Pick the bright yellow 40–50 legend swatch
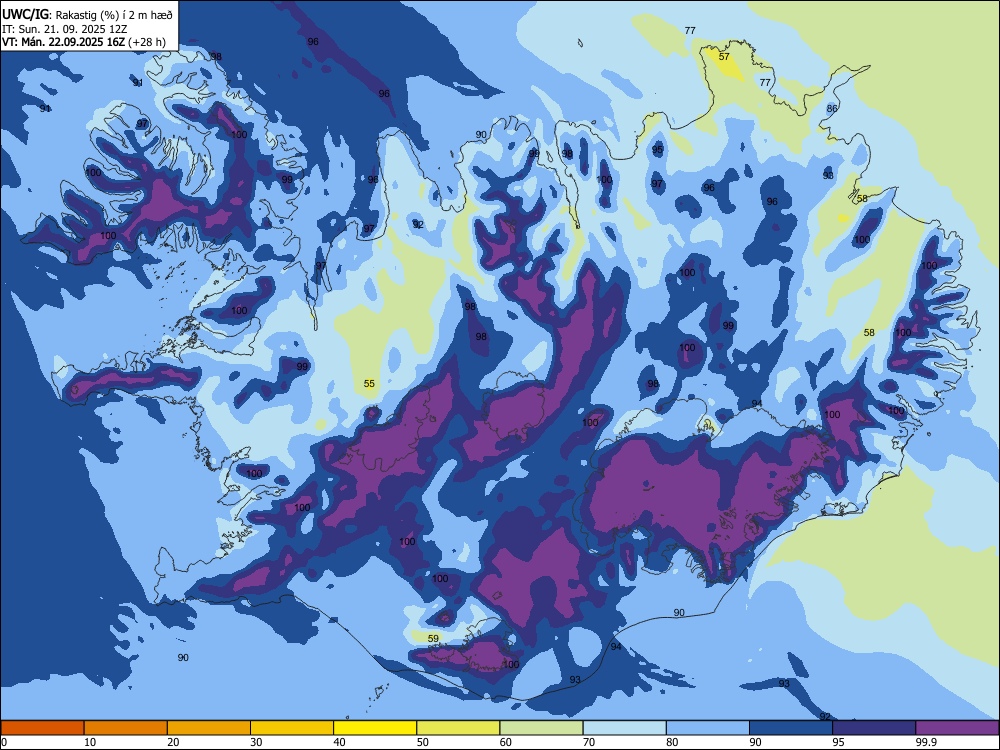This screenshot has width=1000, height=750. coord(375,728)
